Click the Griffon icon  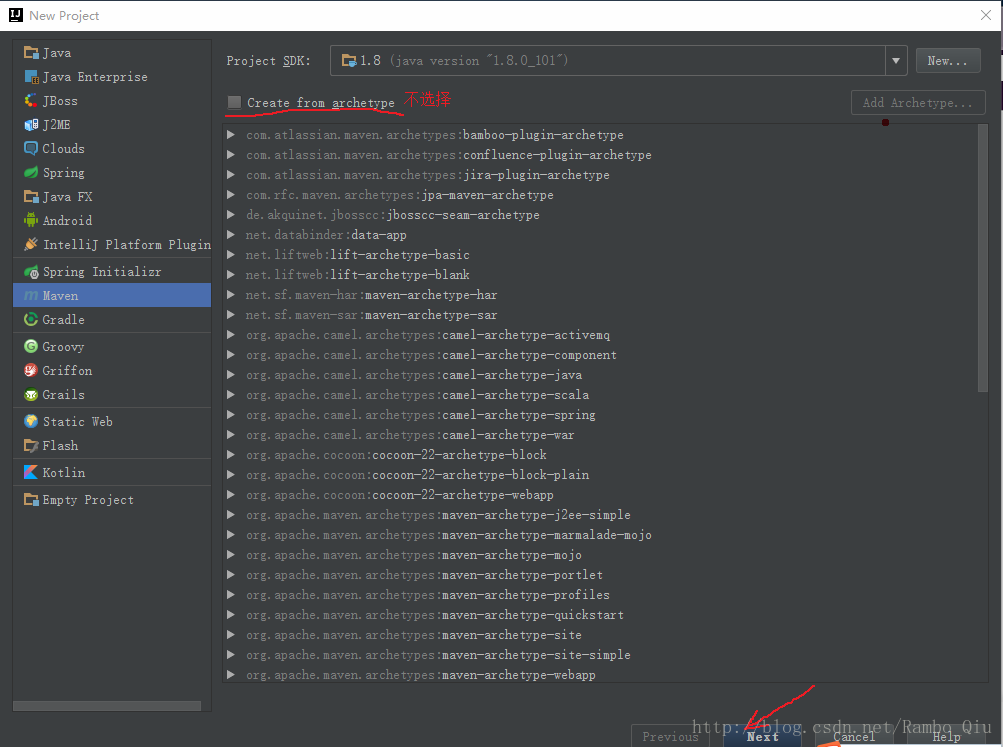click(x=31, y=370)
